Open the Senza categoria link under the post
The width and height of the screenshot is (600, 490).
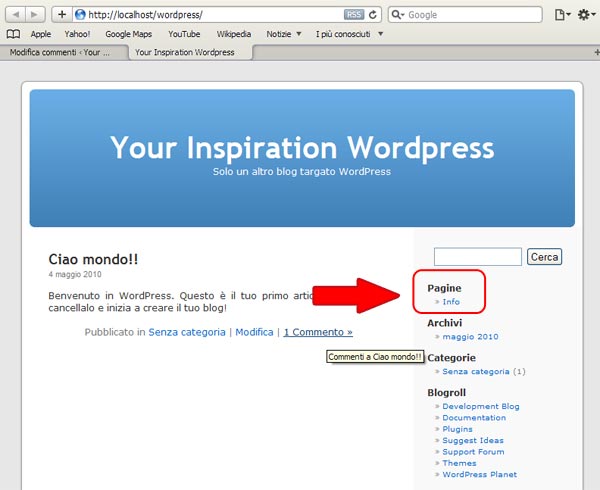[x=187, y=332]
